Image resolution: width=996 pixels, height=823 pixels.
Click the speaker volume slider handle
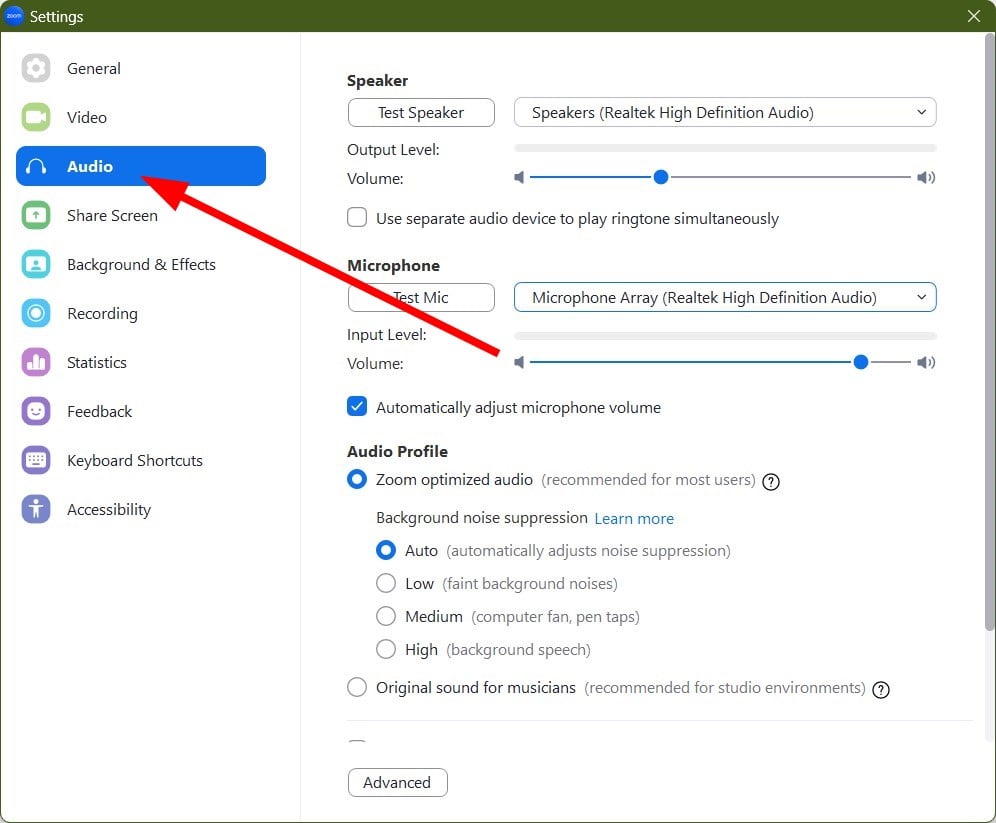[x=661, y=177]
